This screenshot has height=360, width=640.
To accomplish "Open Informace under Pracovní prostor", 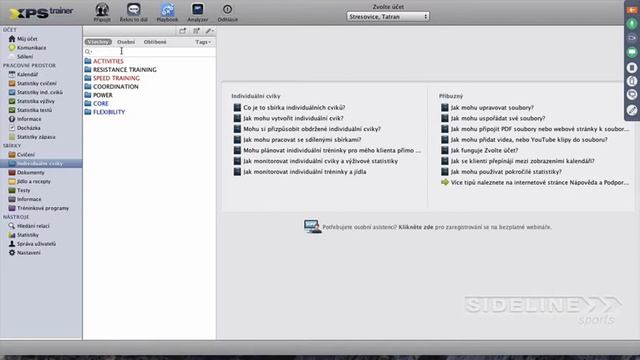I will click(25, 119).
